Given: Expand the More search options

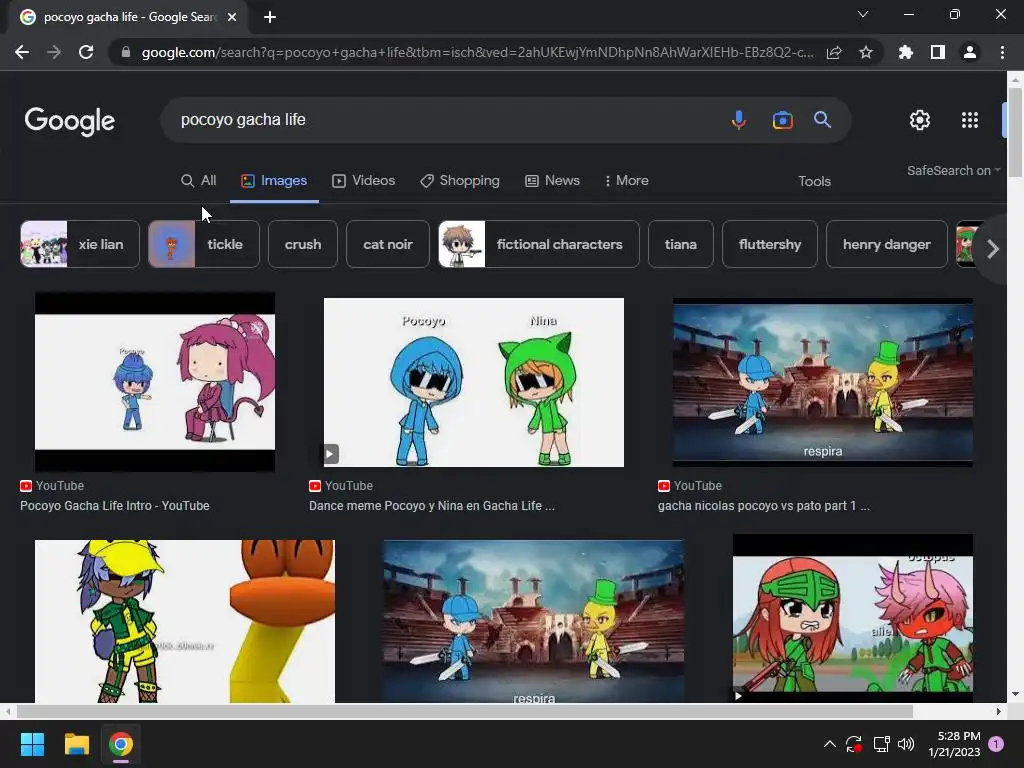Looking at the screenshot, I should (627, 181).
